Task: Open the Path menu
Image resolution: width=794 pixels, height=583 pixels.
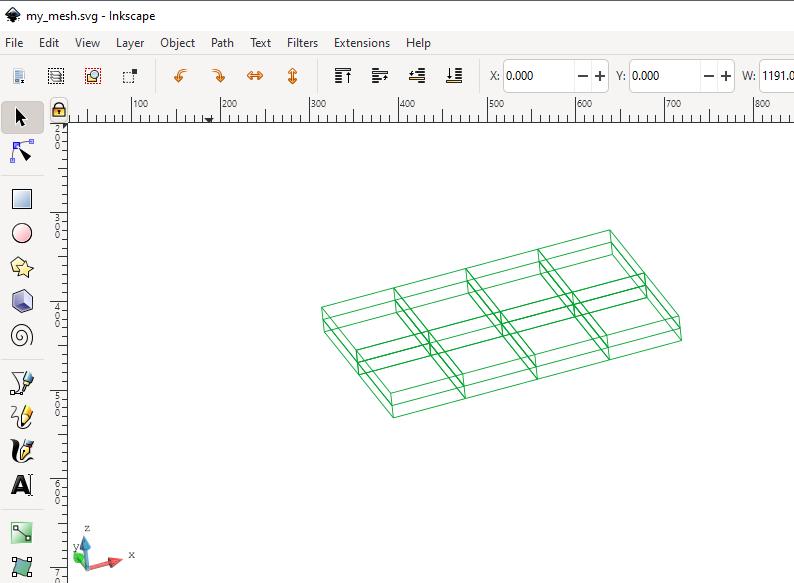Action: point(222,43)
